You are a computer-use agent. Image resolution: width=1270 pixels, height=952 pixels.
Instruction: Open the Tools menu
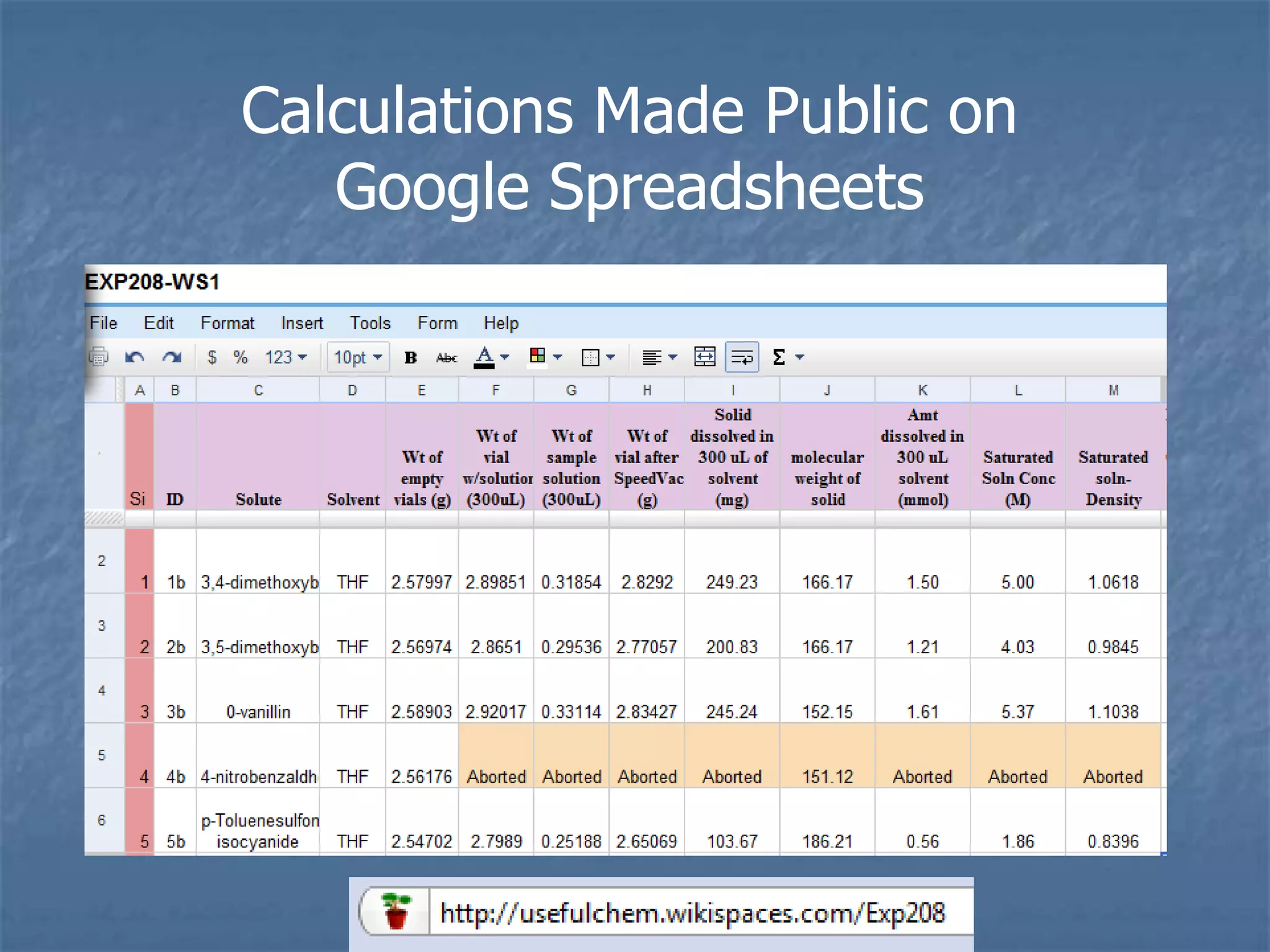pyautogui.click(x=370, y=323)
